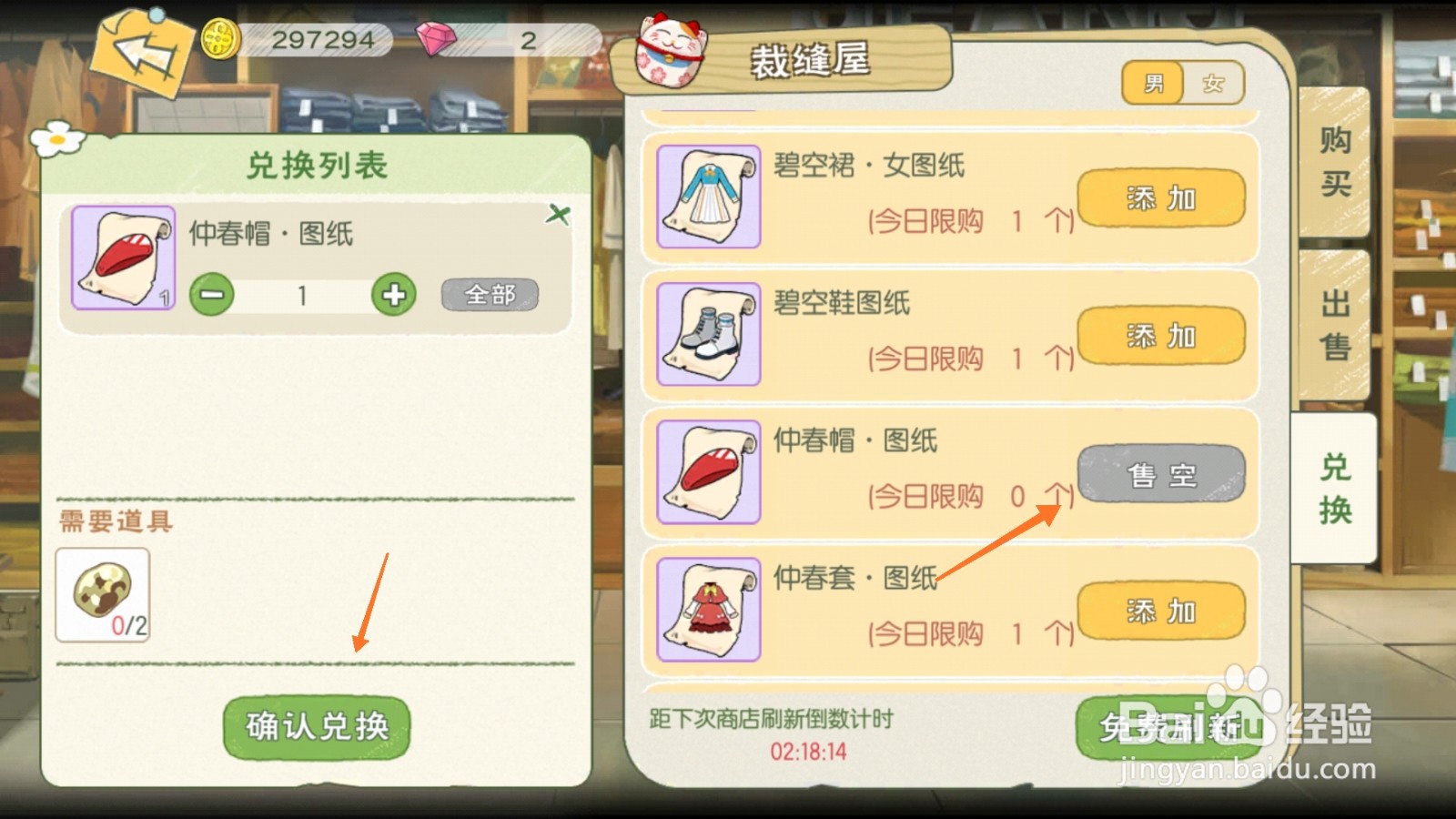The height and width of the screenshot is (819, 1456).
Task: Decrease quantity with green minus button
Action: [212, 295]
